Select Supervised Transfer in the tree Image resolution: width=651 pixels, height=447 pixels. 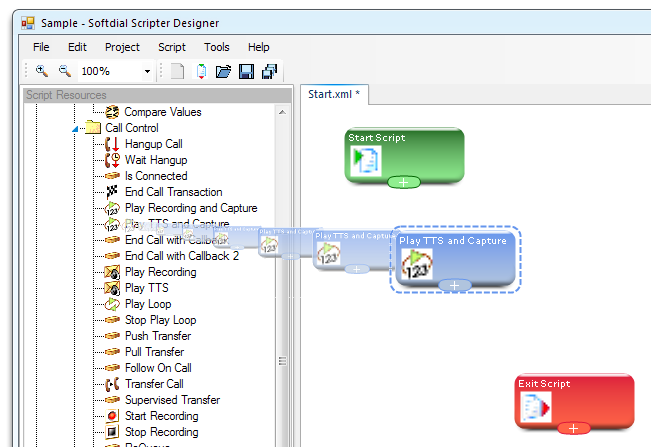point(172,400)
